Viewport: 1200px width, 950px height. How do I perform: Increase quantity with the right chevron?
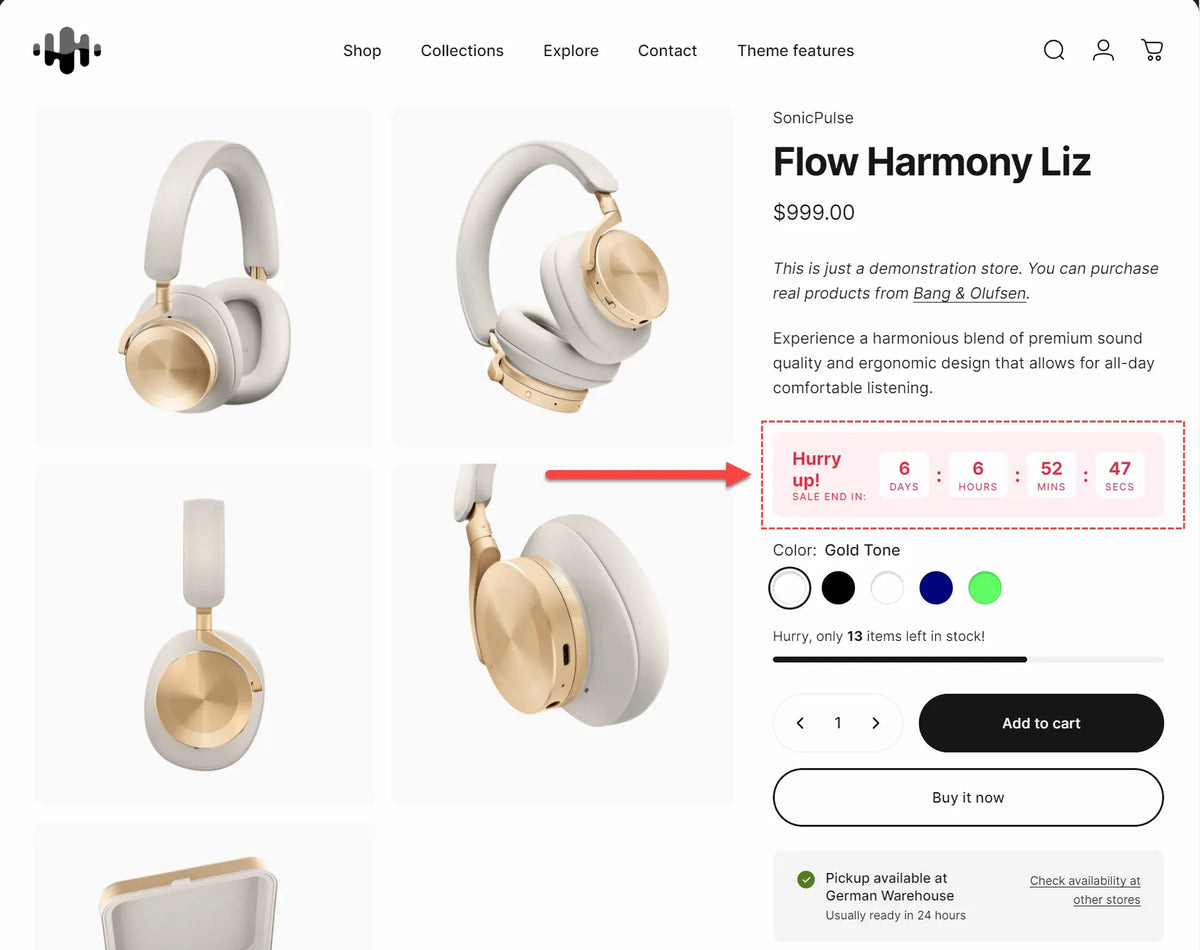(x=876, y=723)
